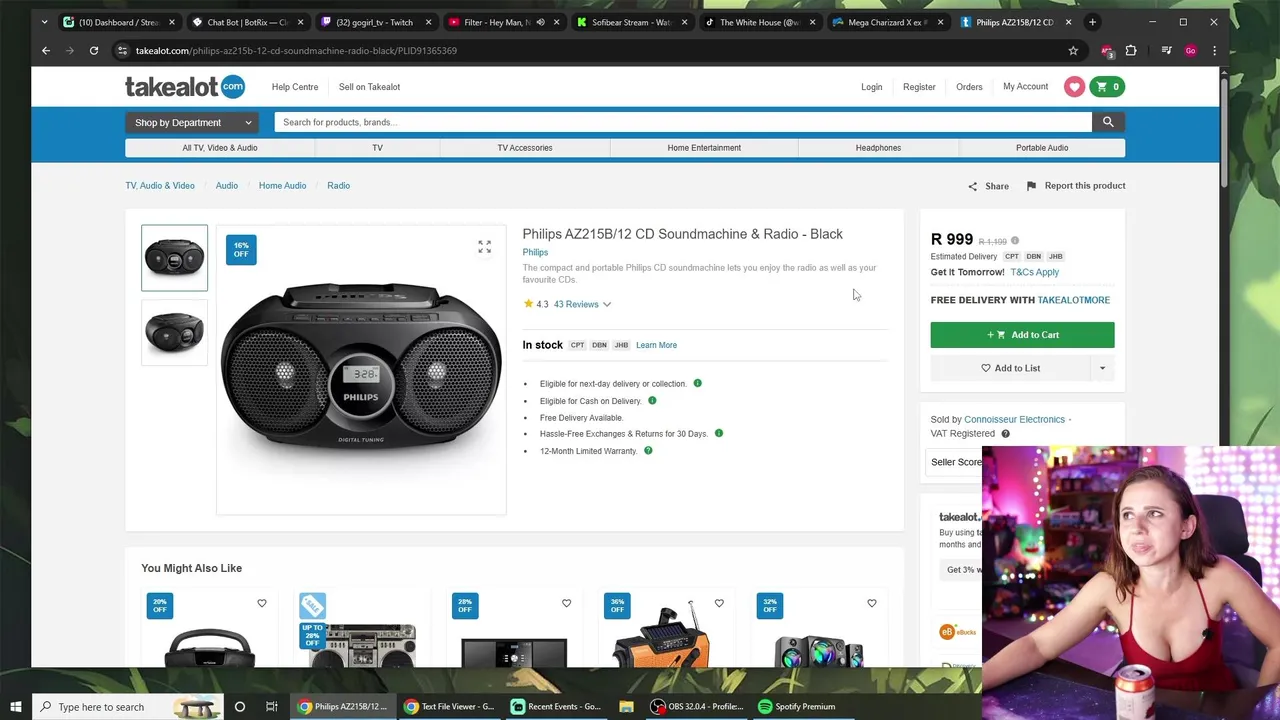
Task: Open Help Centre link
Action: click(295, 87)
